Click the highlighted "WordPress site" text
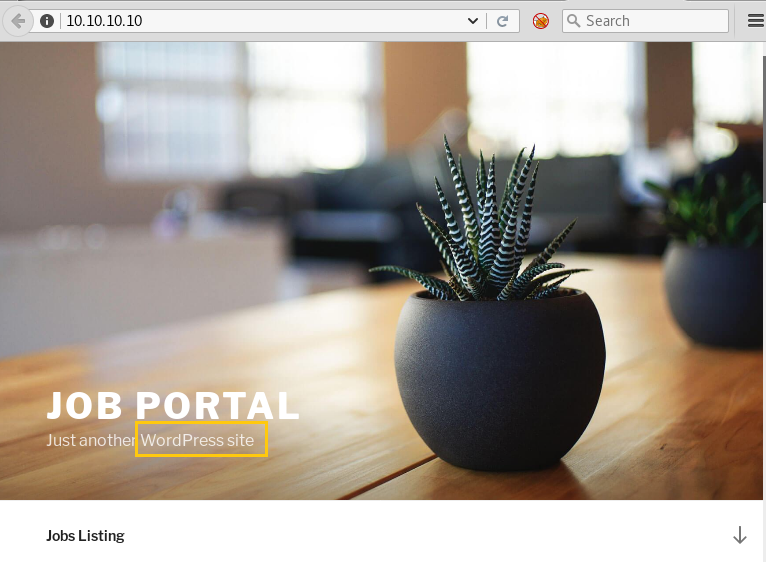 tap(197, 440)
